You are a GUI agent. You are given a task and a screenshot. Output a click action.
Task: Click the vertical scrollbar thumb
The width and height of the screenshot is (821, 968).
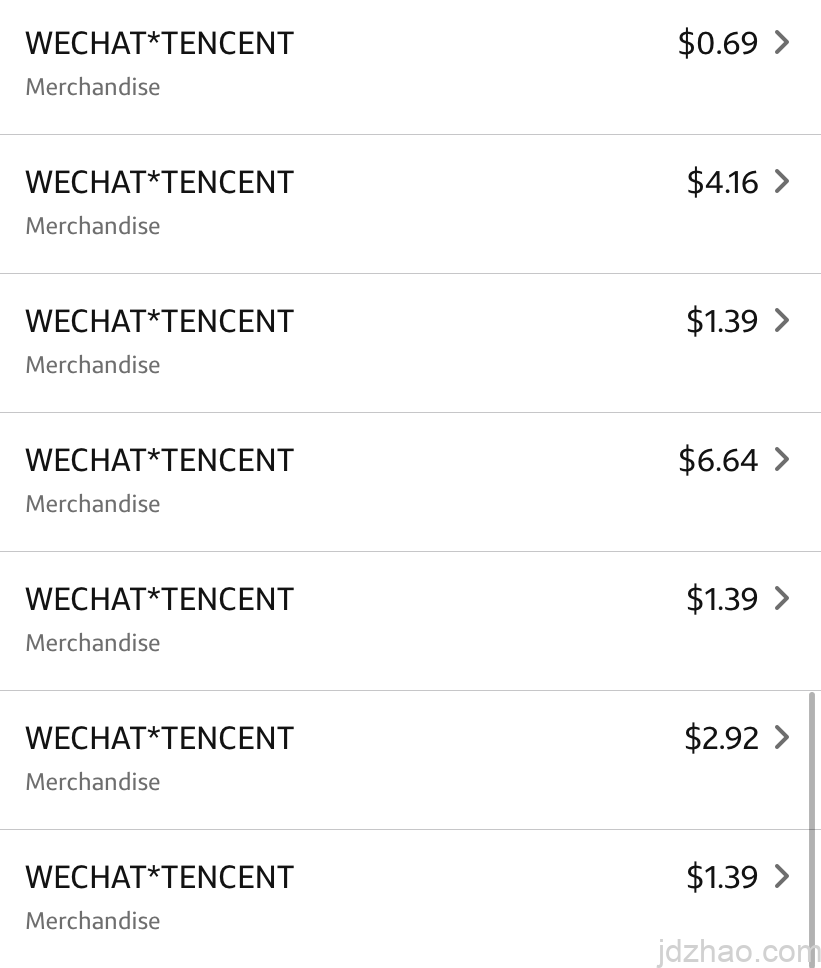pos(812,820)
